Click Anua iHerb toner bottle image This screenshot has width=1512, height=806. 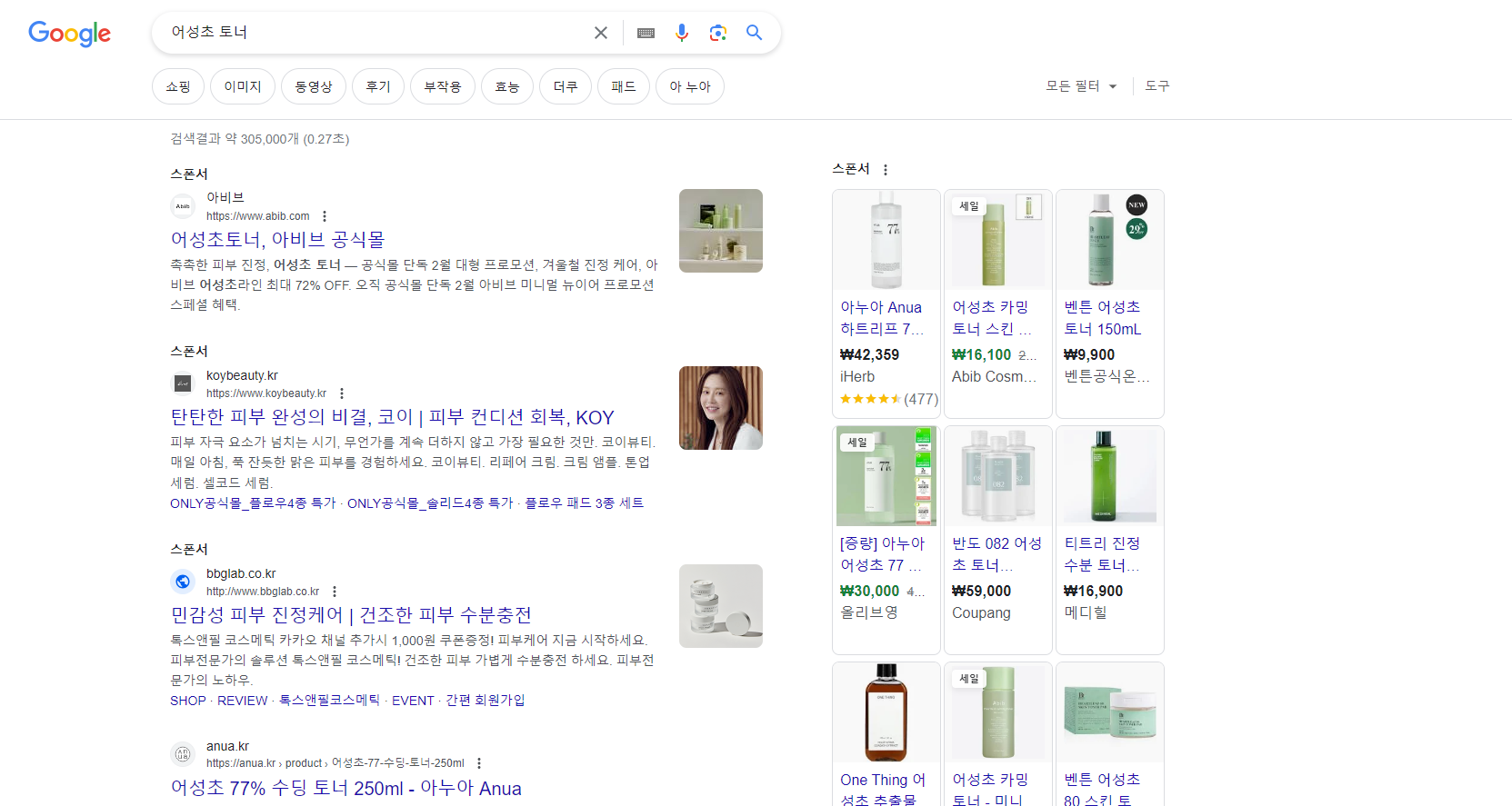pyautogui.click(x=886, y=240)
